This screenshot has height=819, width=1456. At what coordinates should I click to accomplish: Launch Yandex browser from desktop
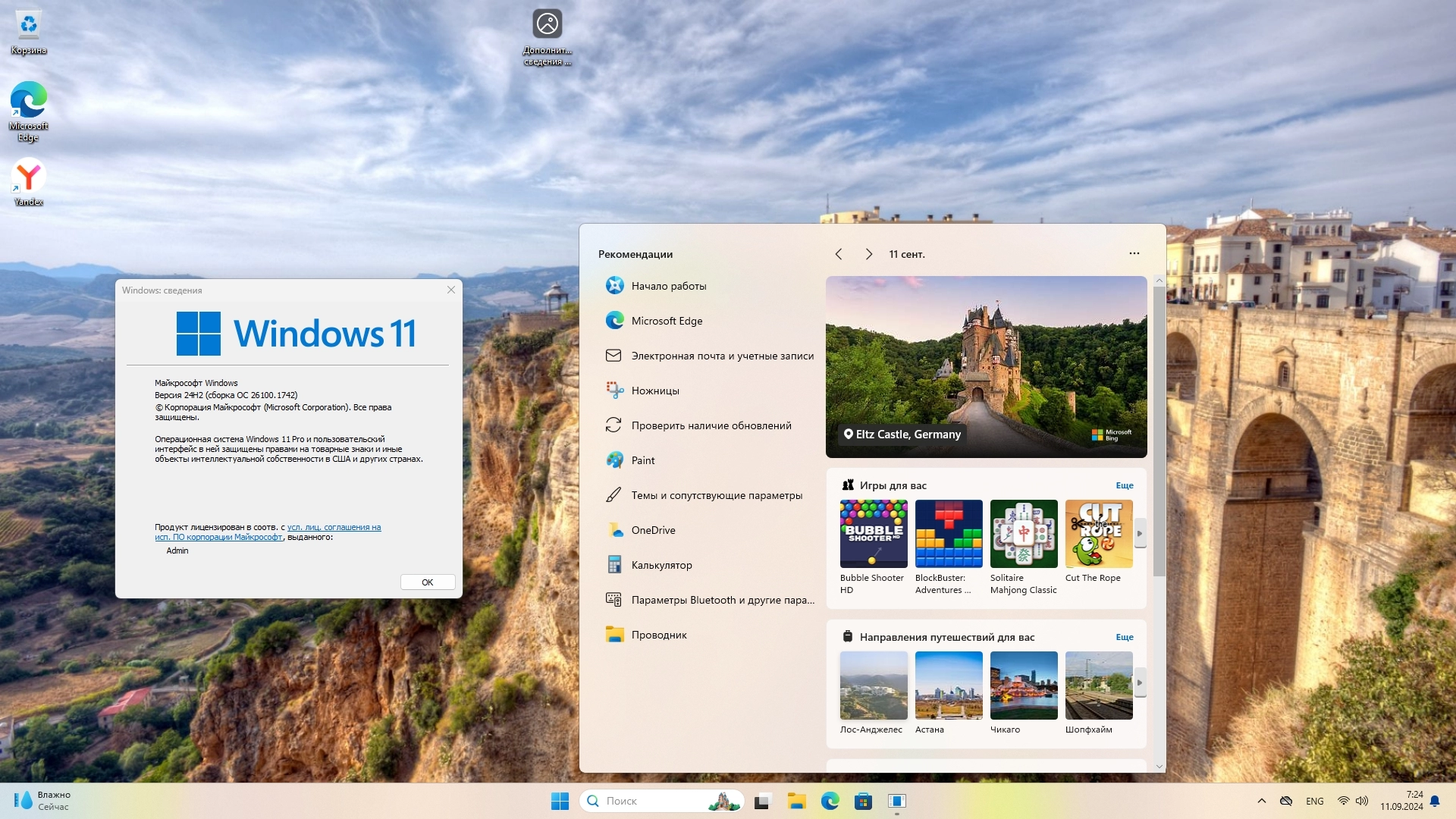28,180
